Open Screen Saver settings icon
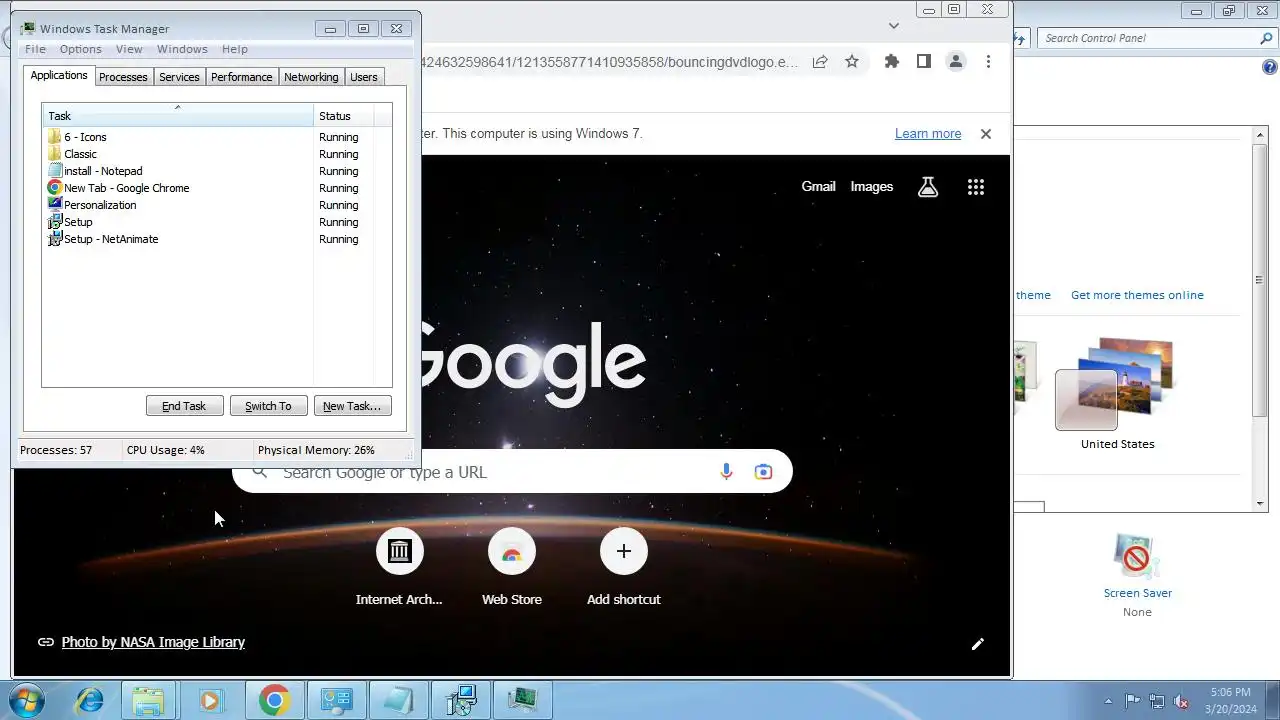This screenshot has width=1280, height=720. (1137, 555)
